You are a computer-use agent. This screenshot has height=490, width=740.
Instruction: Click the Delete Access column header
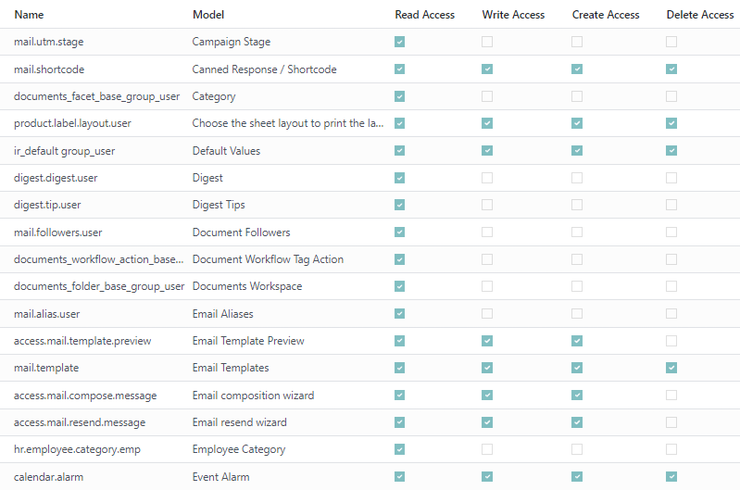coord(700,15)
